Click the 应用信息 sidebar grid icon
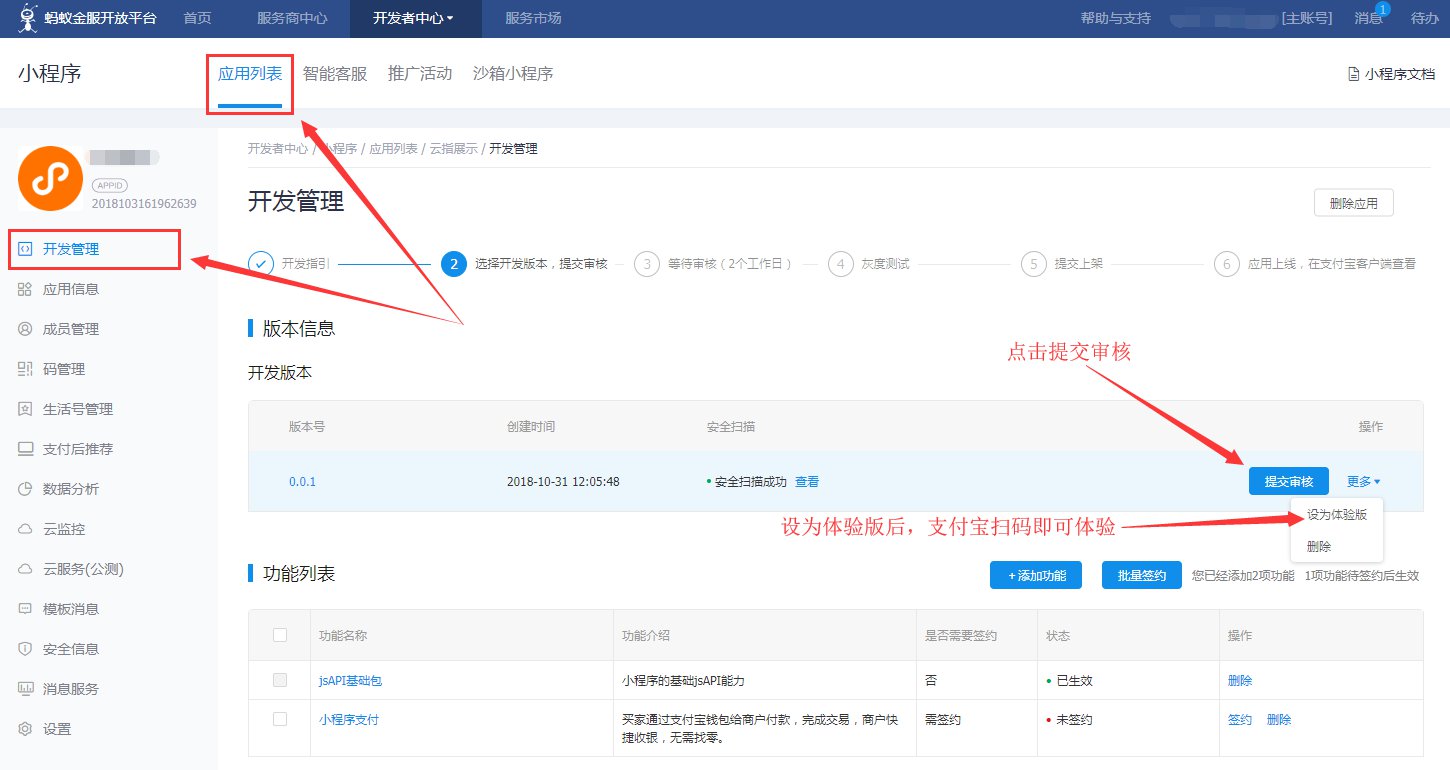This screenshot has height=770, width=1450. pos(26,289)
